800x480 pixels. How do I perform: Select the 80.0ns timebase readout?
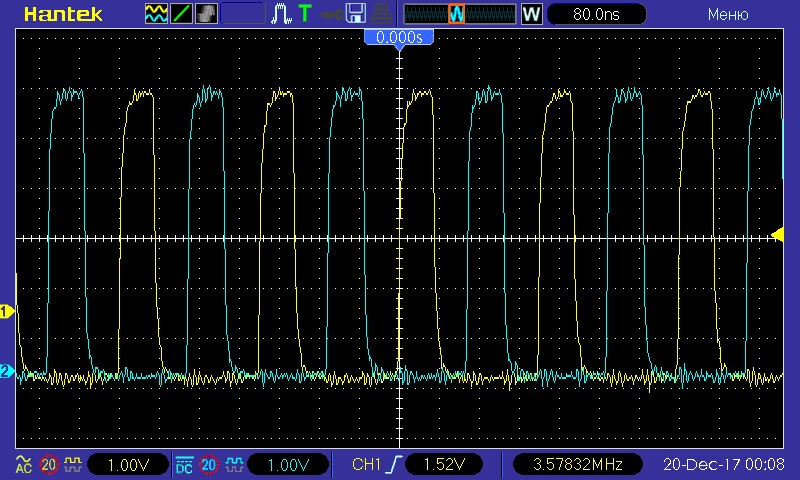596,14
